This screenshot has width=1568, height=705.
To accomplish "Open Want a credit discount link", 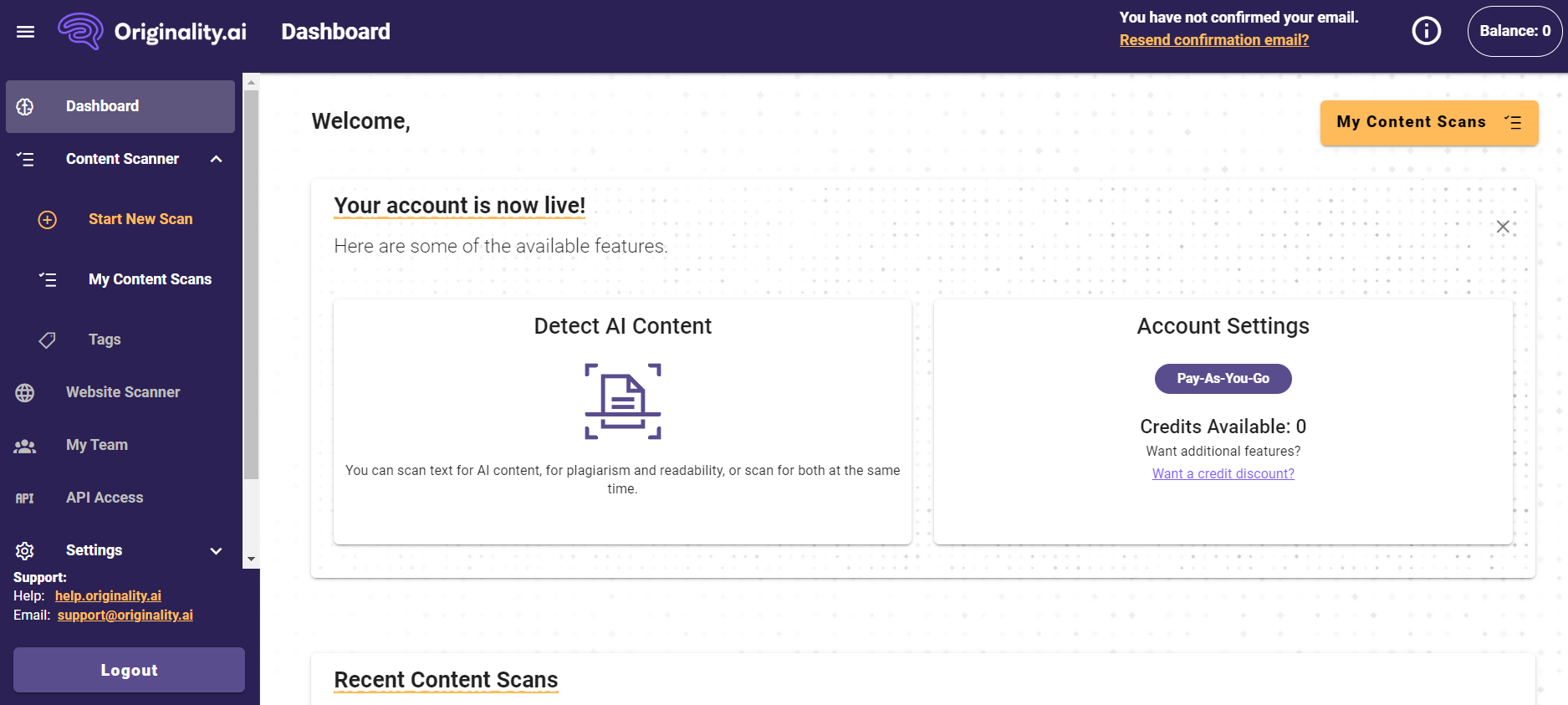I will pos(1223,473).
